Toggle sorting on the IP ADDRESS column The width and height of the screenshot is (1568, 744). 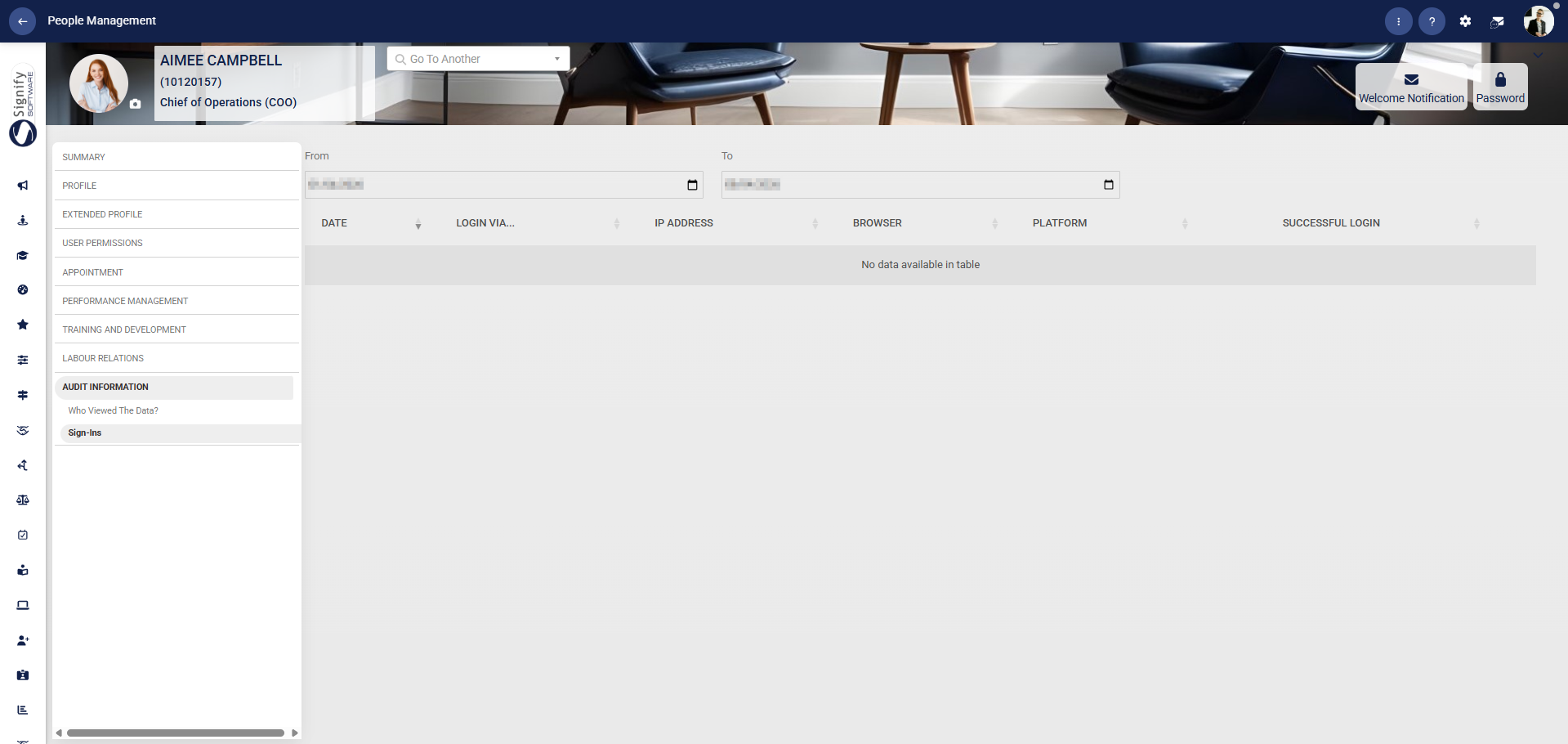pos(814,223)
